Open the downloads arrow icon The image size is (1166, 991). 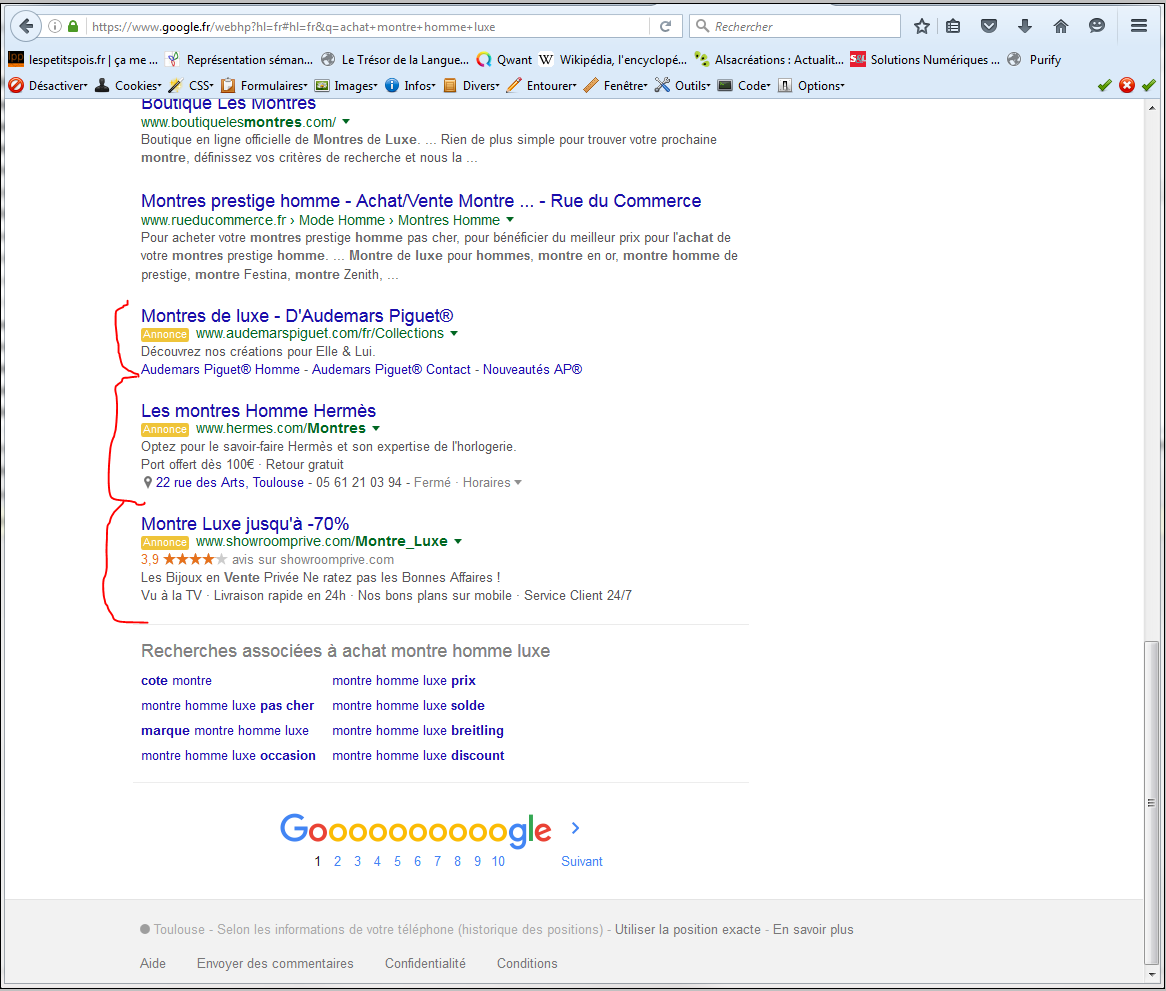pyautogui.click(x=1025, y=26)
